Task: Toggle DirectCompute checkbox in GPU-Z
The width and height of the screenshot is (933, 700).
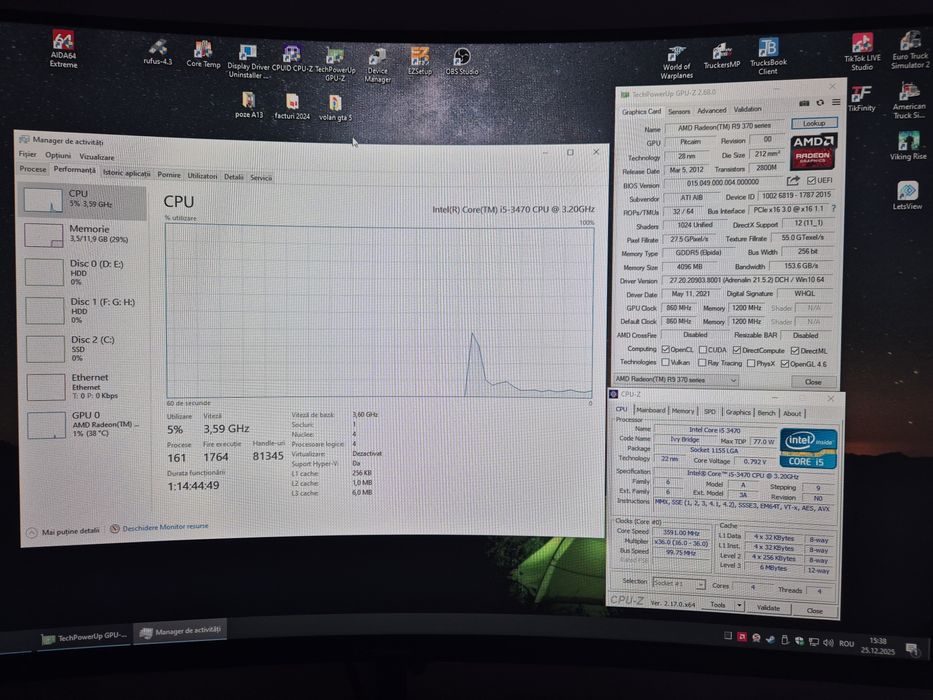Action: (737, 351)
